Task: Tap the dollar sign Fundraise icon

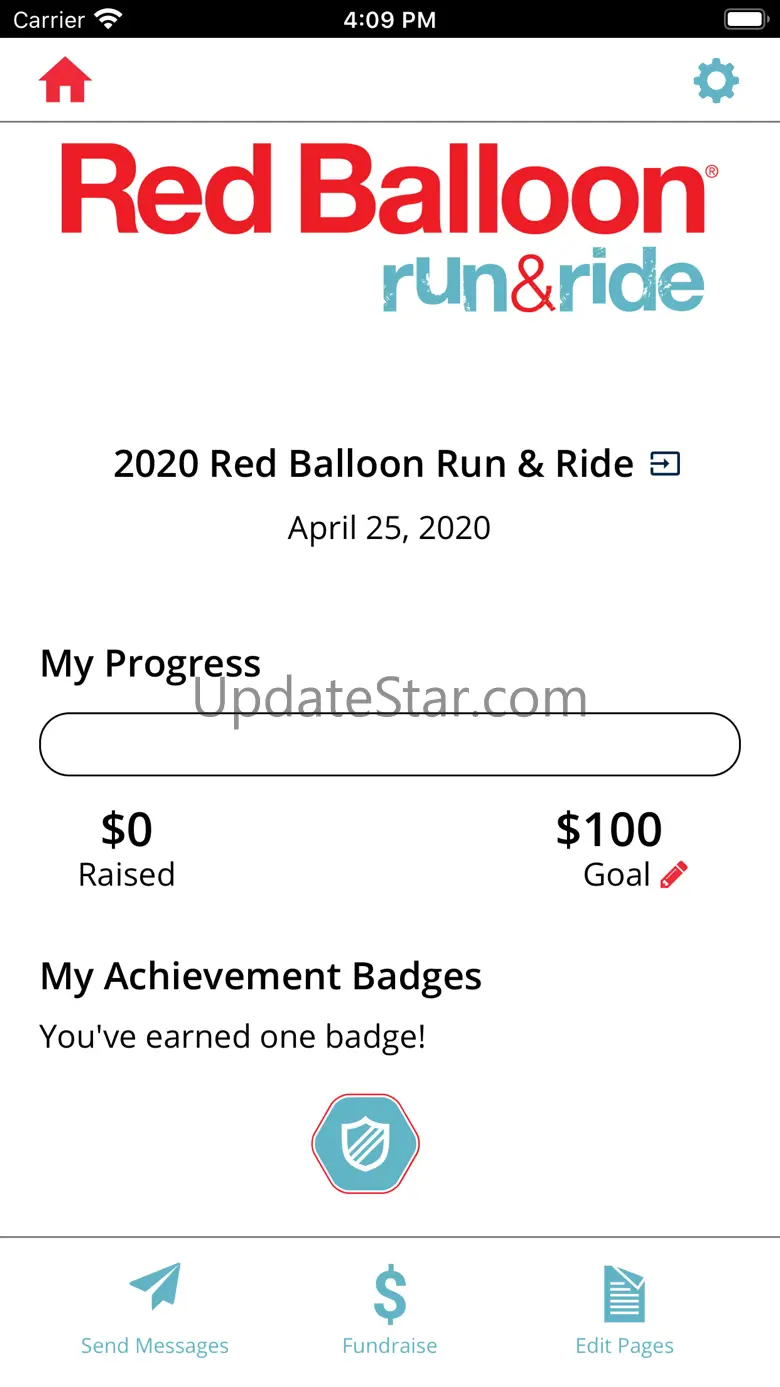Action: tap(390, 1294)
